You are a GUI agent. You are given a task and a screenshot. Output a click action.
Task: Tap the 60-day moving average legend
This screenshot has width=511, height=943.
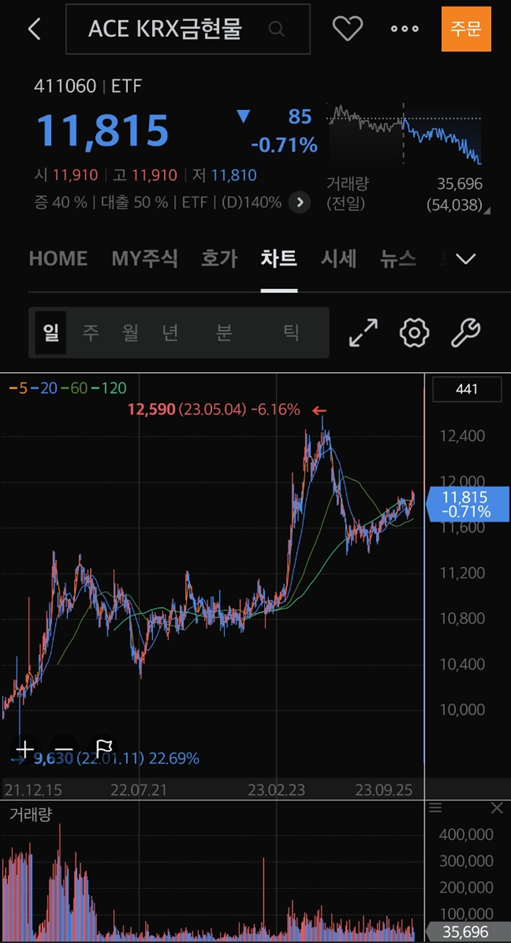75,389
